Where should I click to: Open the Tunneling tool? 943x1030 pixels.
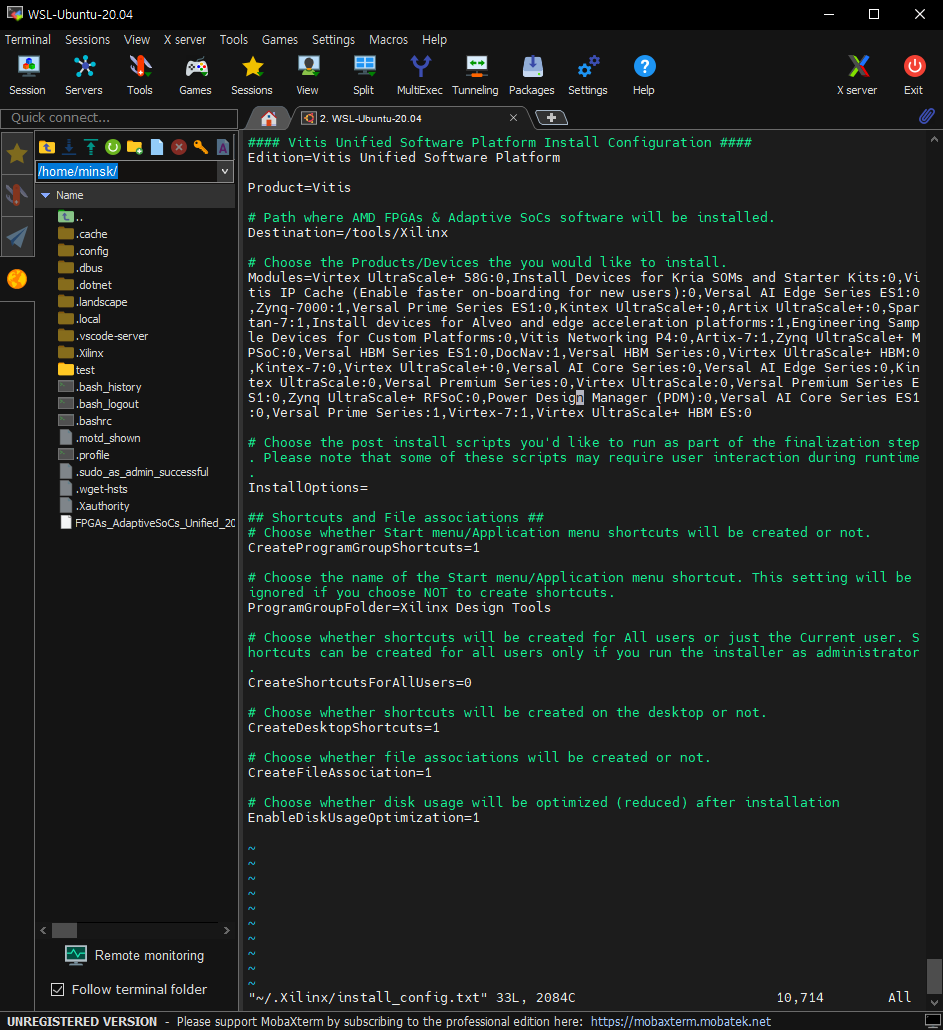click(475, 70)
